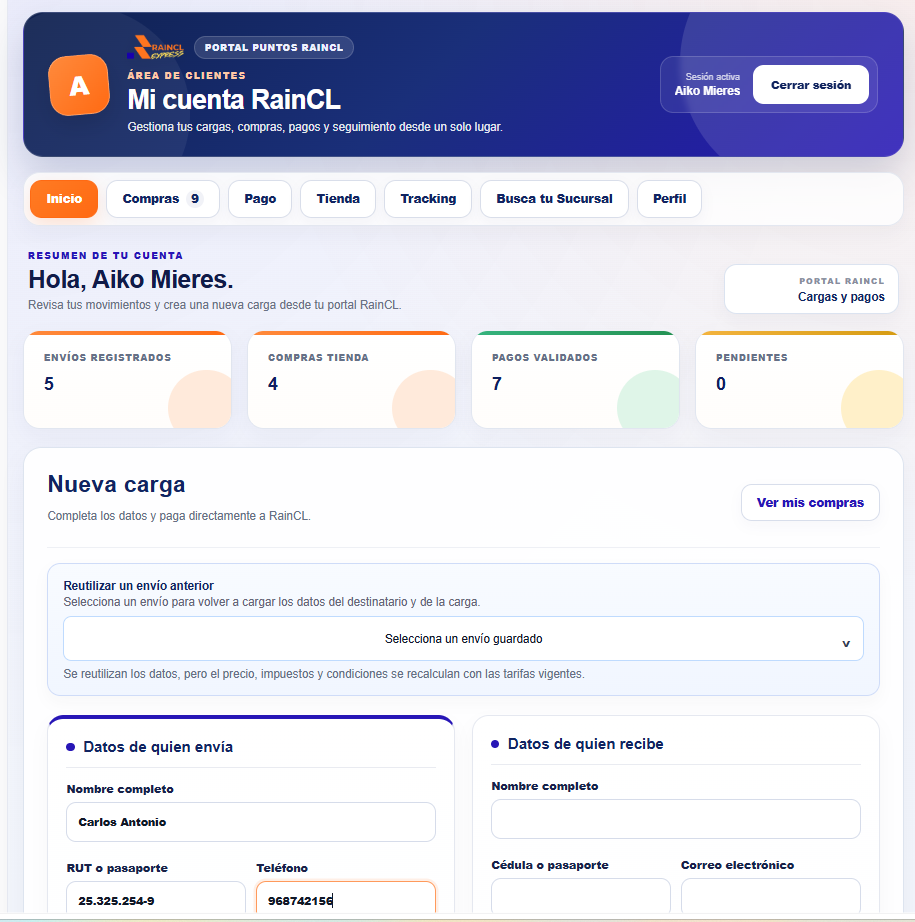
Task: Click the Cédula o pasaporte input field
Action: [x=581, y=897]
